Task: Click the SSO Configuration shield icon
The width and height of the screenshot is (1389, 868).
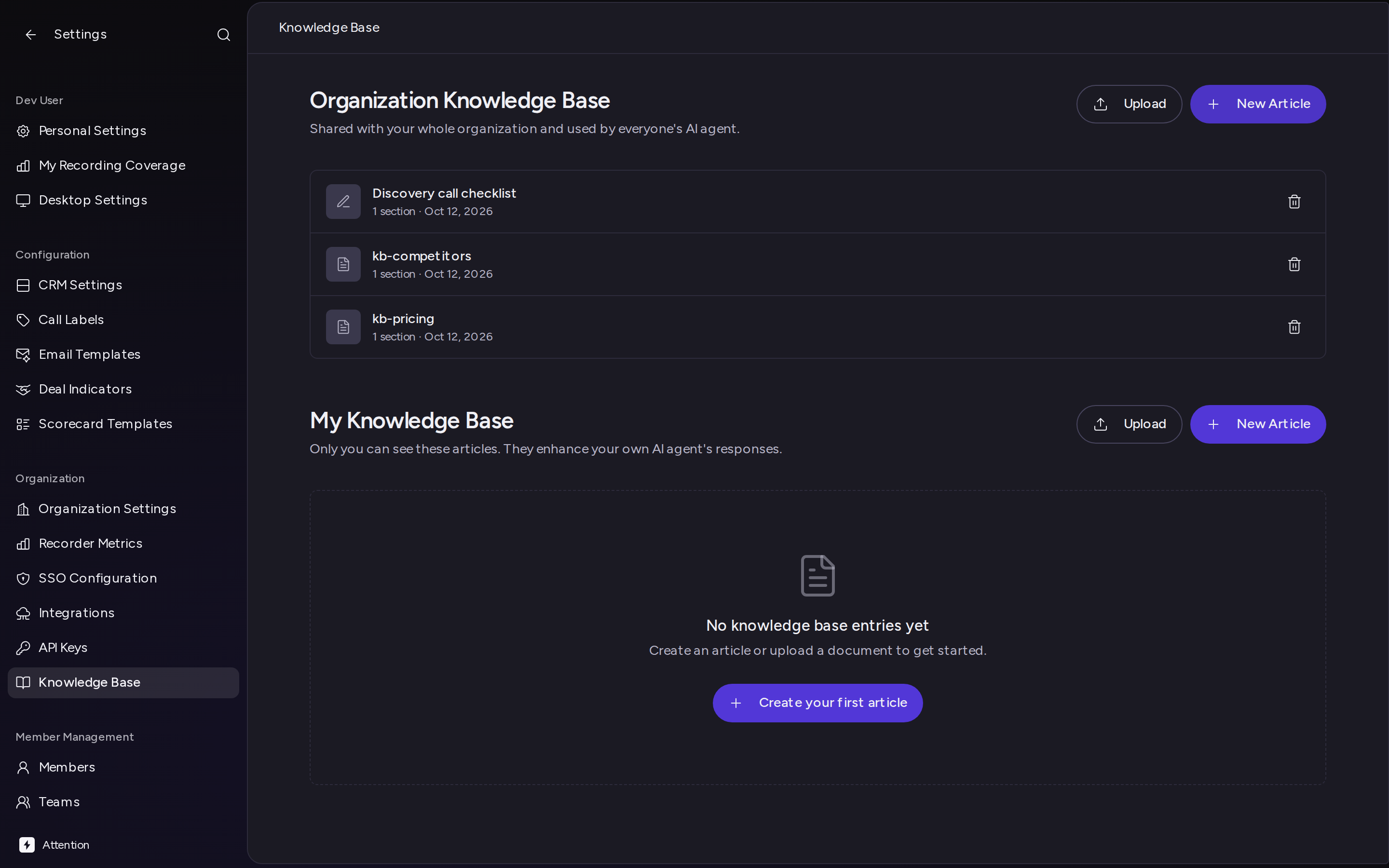Action: coord(23,578)
